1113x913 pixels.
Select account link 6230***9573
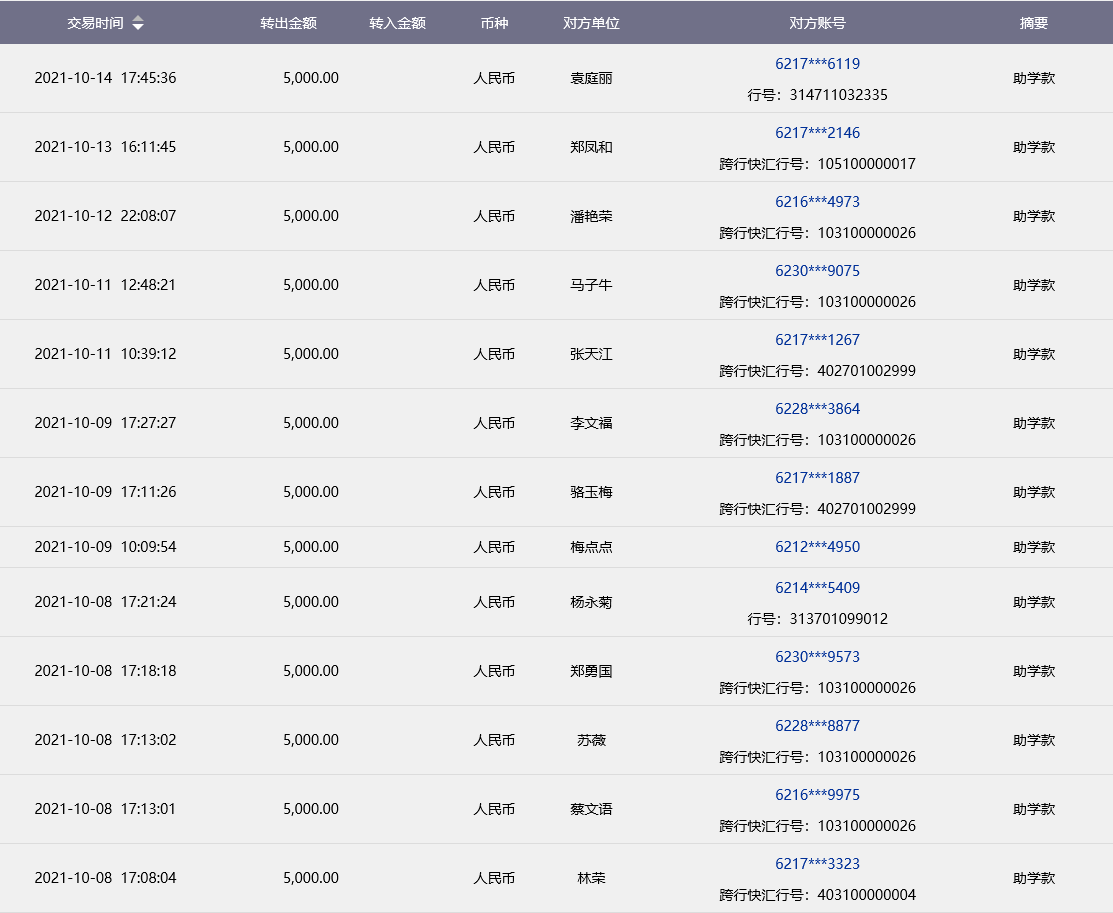click(817, 657)
